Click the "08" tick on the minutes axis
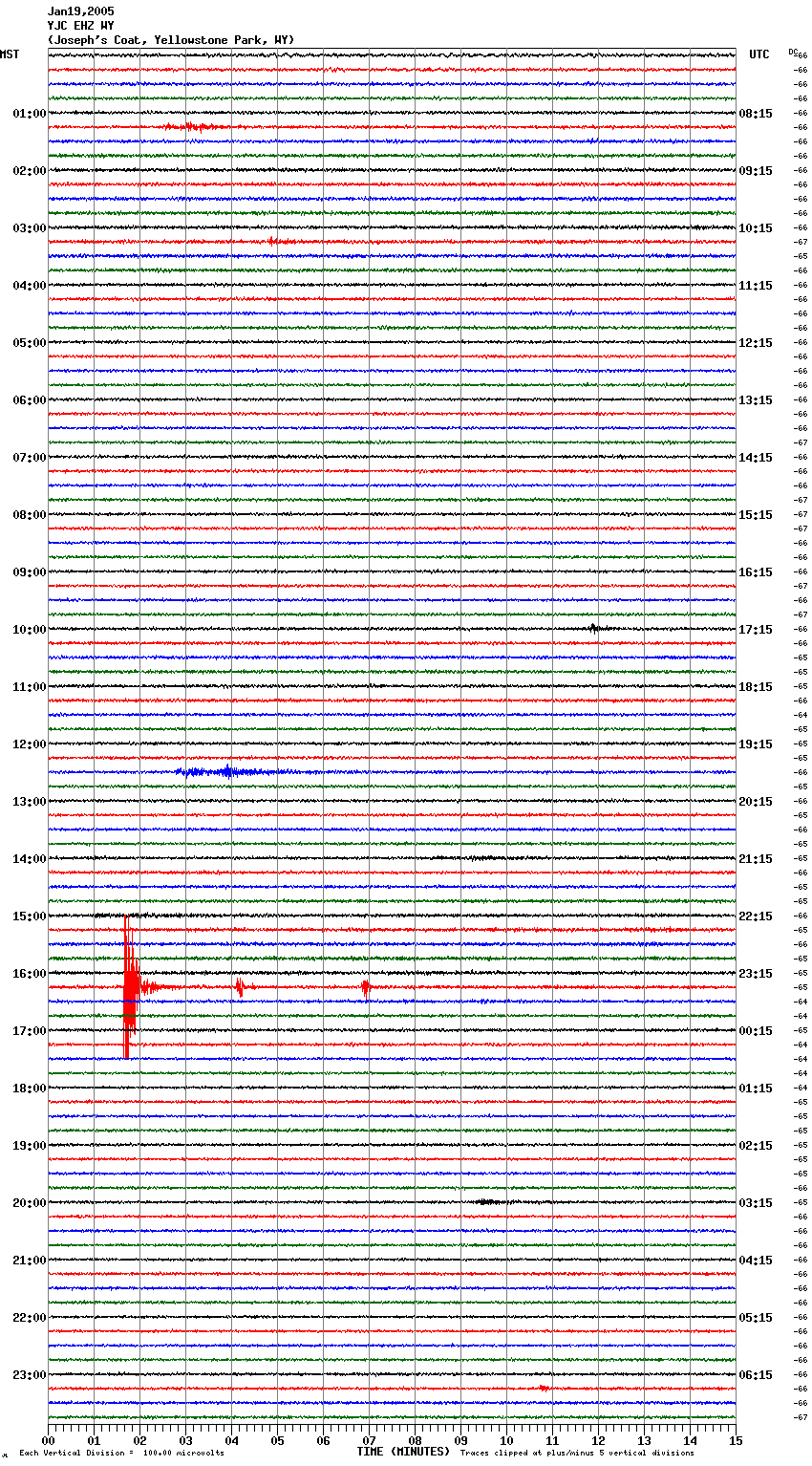Image resolution: width=812 pixels, height=1466 pixels. [415, 1440]
